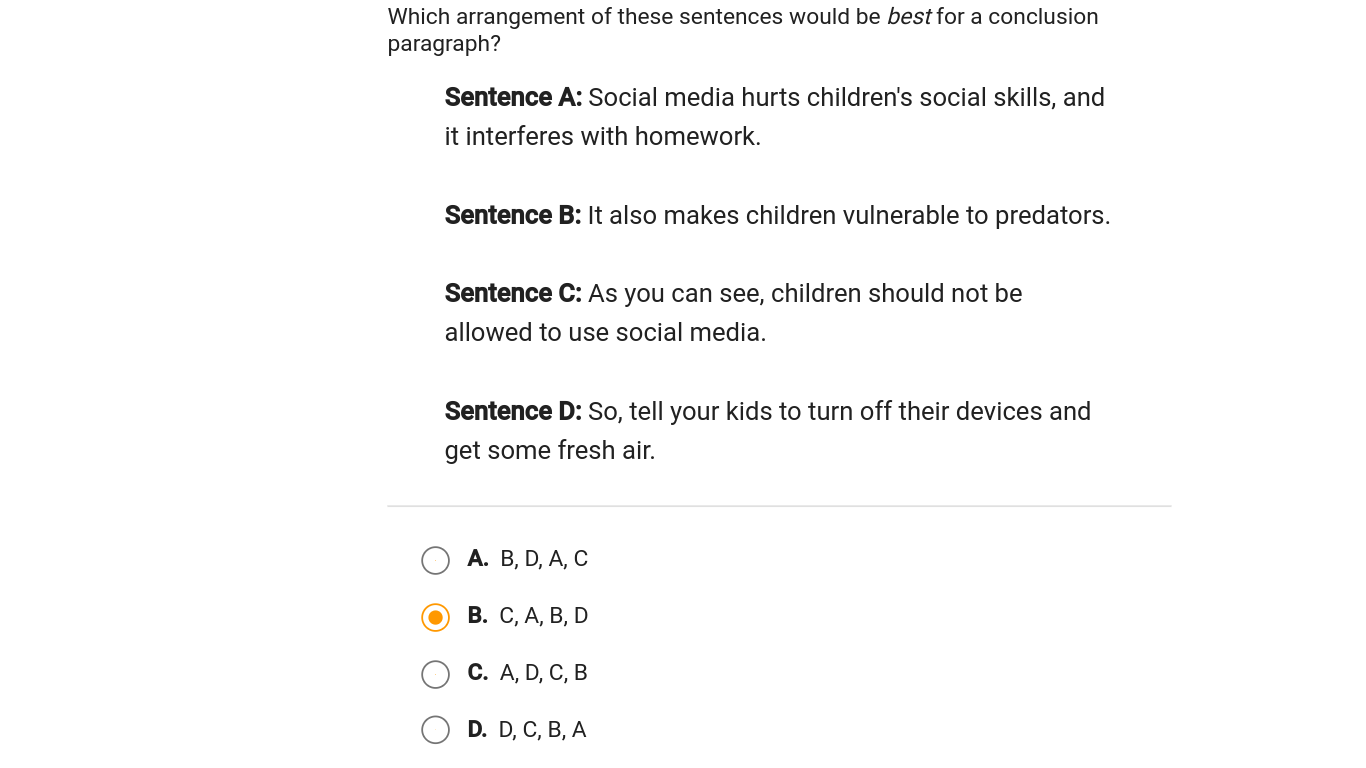Screen dimensions: 1366x768
Task: Click the bold "Sentence C:" label
Action: point(513,293)
